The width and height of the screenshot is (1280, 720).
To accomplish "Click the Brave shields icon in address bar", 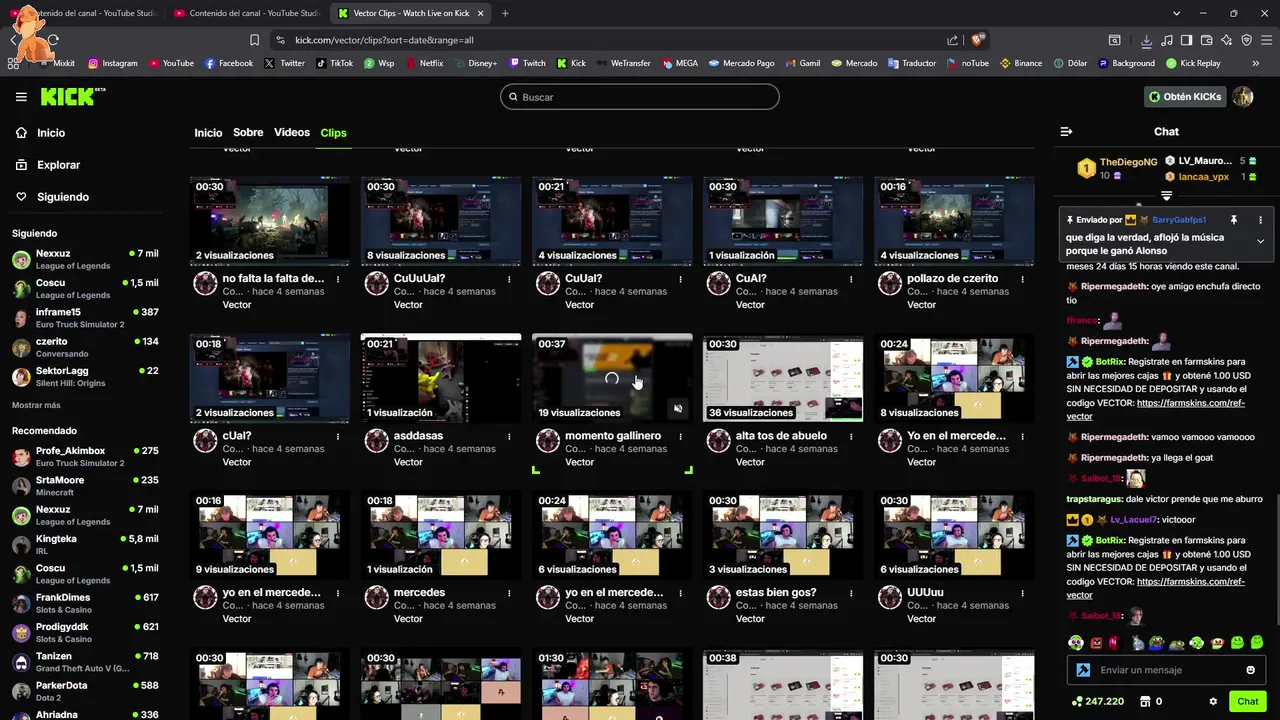I will coord(977,40).
